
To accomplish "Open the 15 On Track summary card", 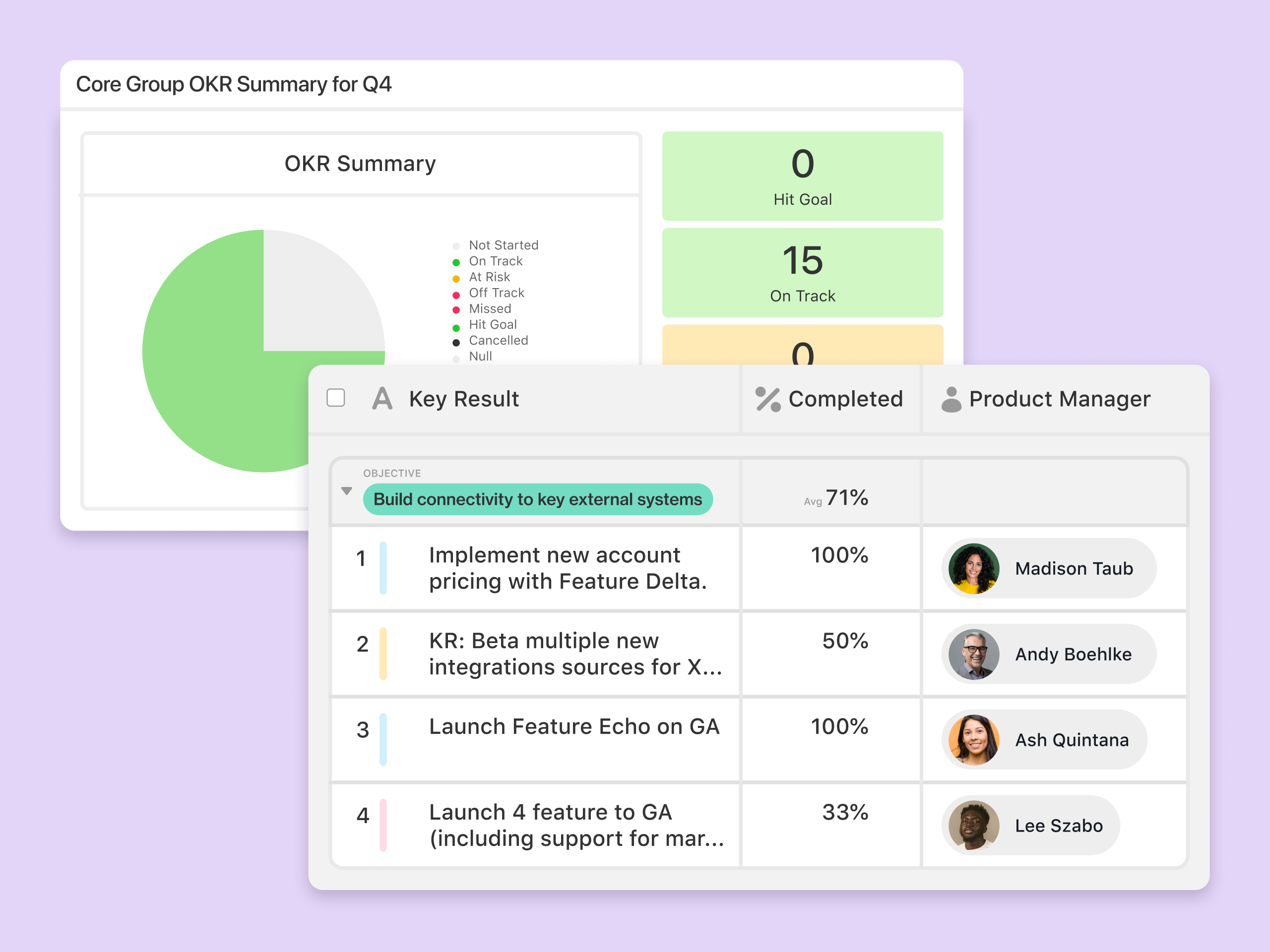I will coord(802,273).
